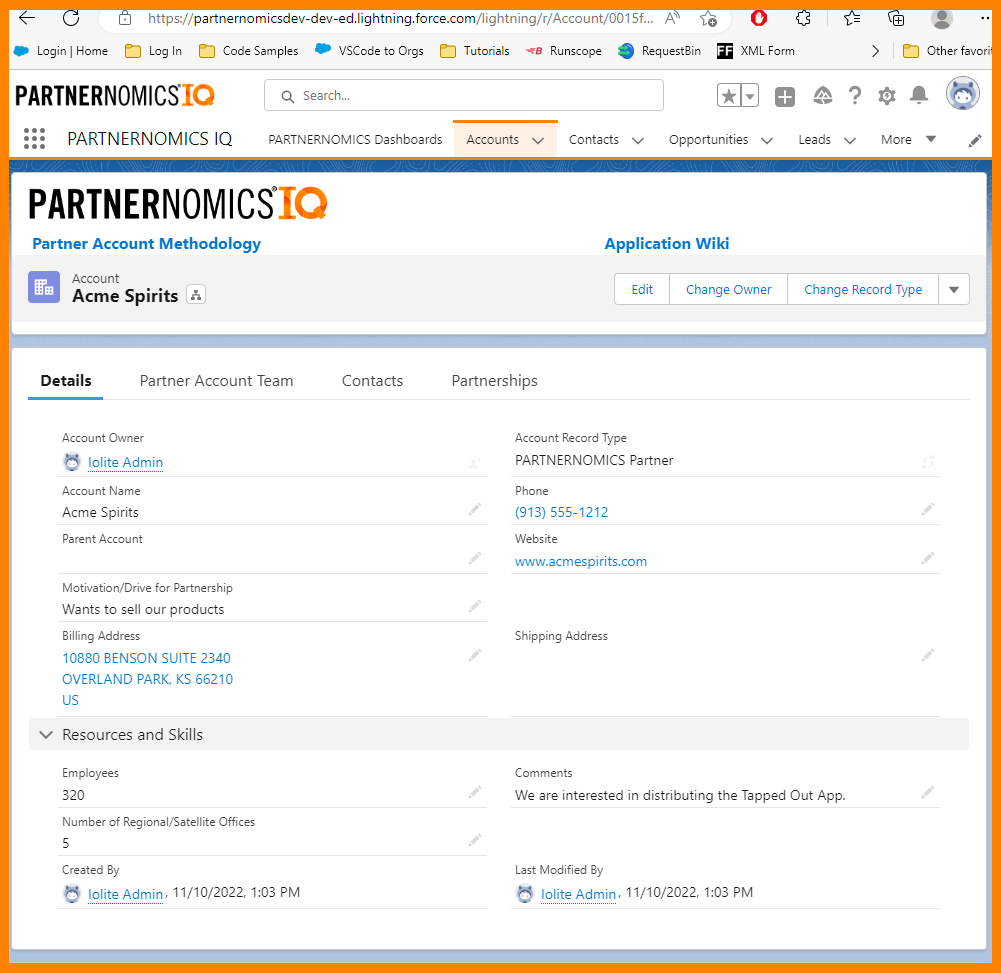Open the Runscope bookmark
The height and width of the screenshot is (973, 1001).
[564, 50]
